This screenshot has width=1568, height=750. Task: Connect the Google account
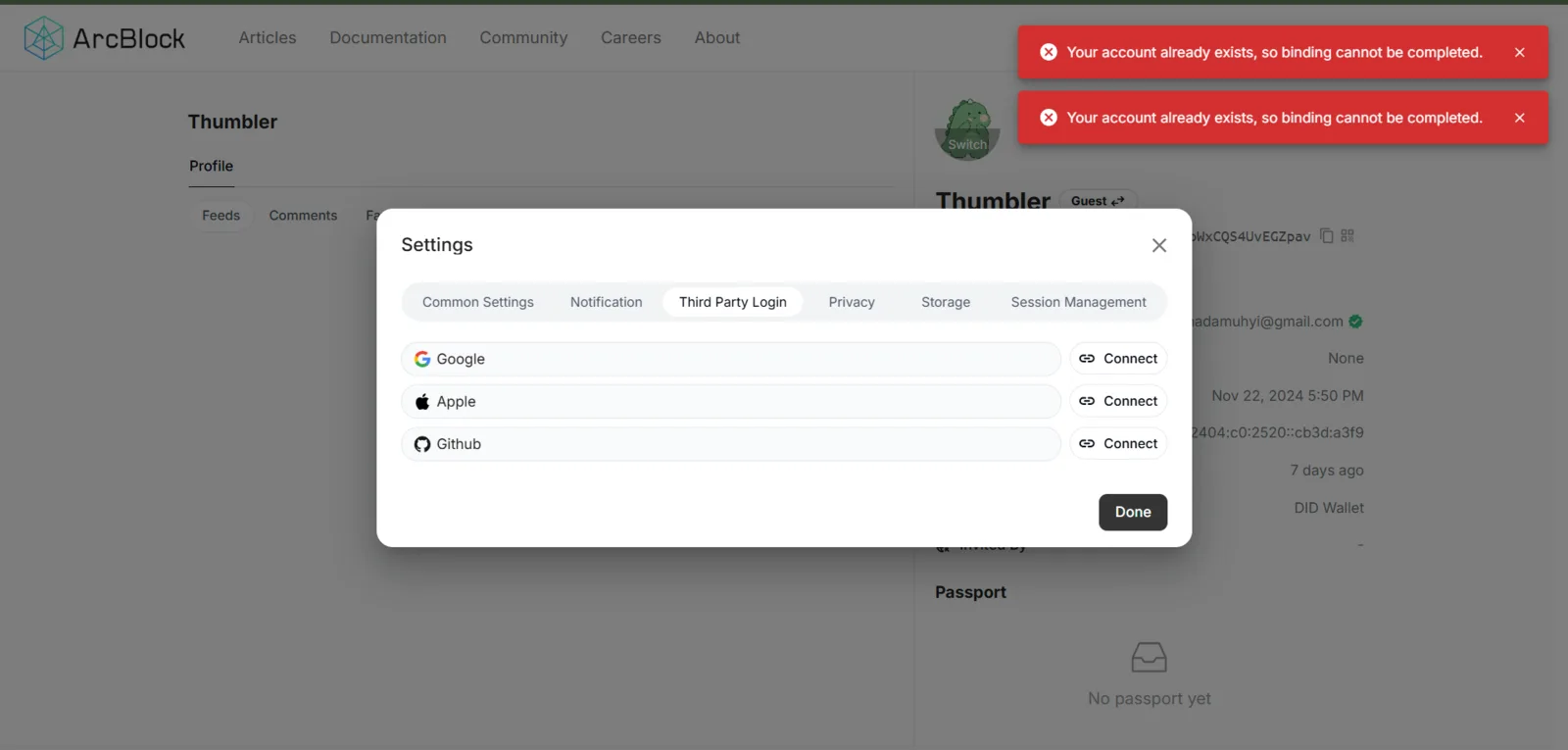1118,359
